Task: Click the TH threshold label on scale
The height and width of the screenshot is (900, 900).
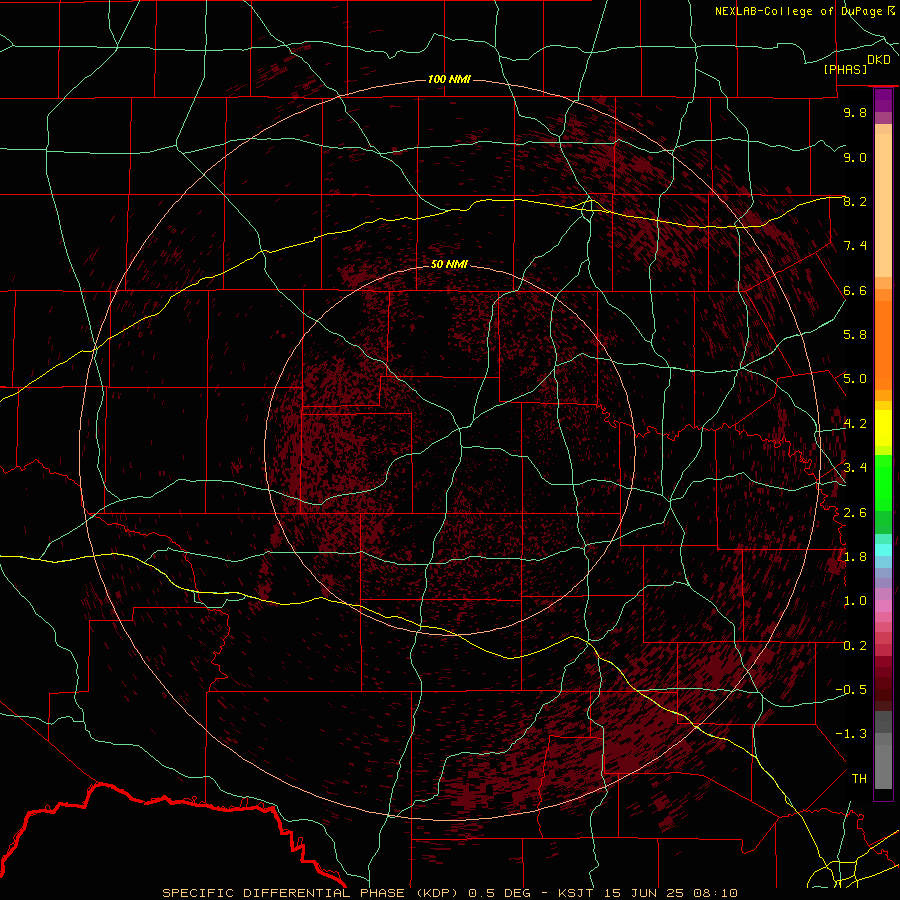Action: coord(859,778)
